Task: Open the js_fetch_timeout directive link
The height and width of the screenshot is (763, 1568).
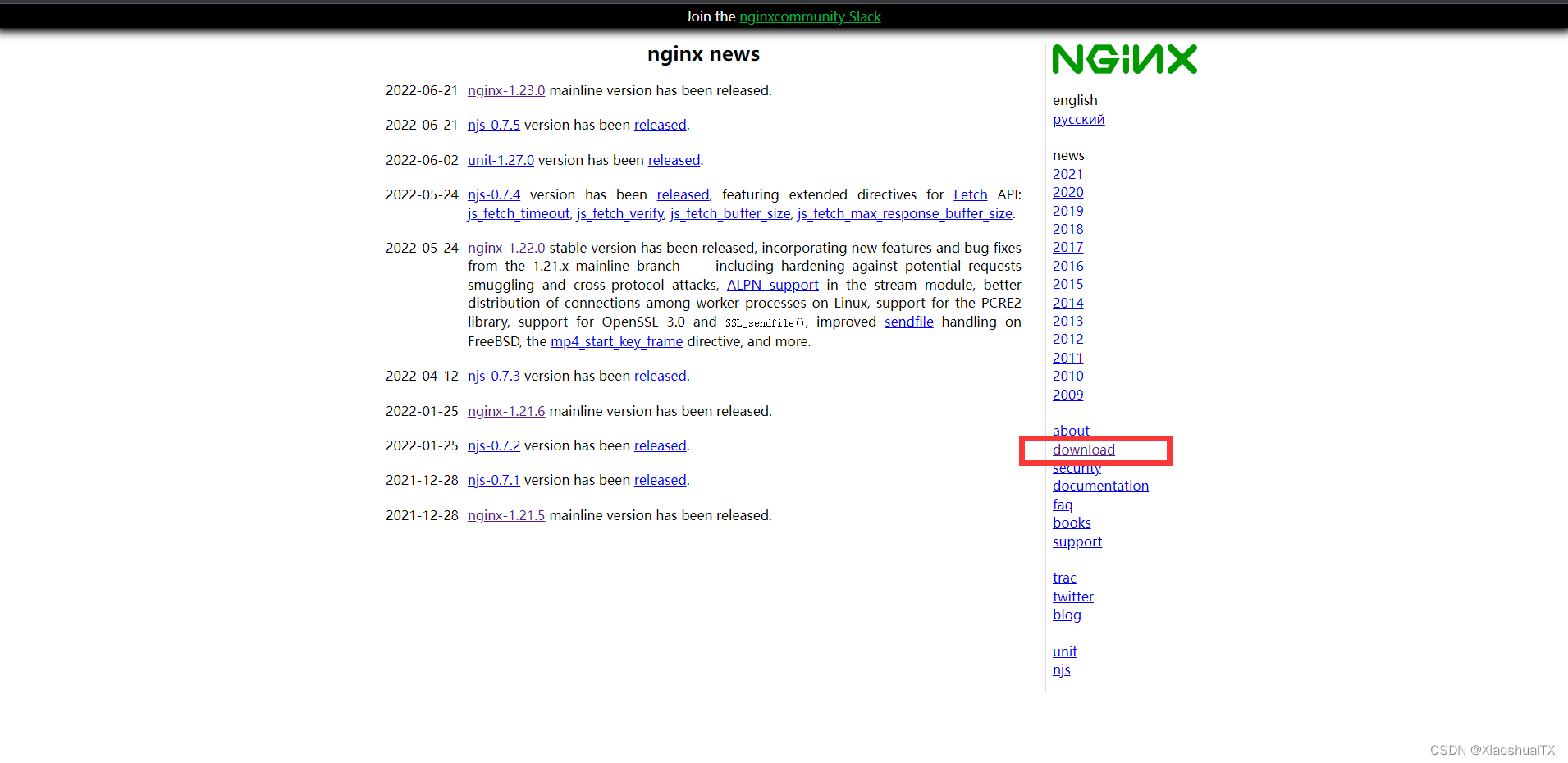Action: click(x=519, y=213)
